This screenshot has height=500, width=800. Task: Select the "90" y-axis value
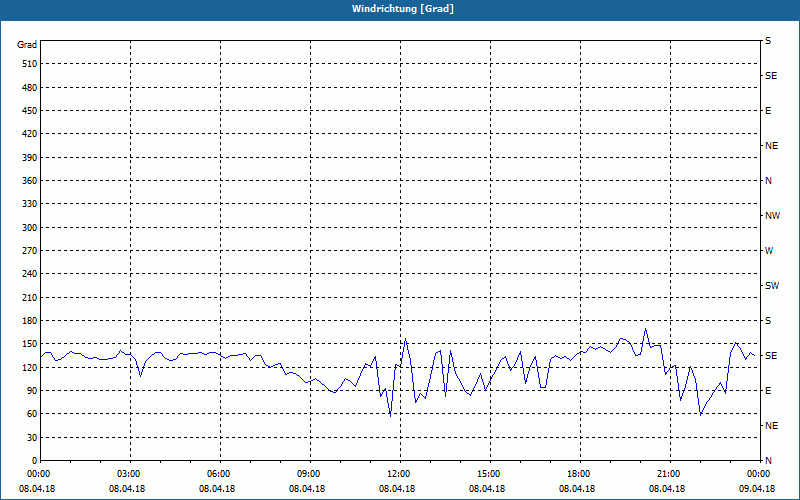click(x=32, y=391)
